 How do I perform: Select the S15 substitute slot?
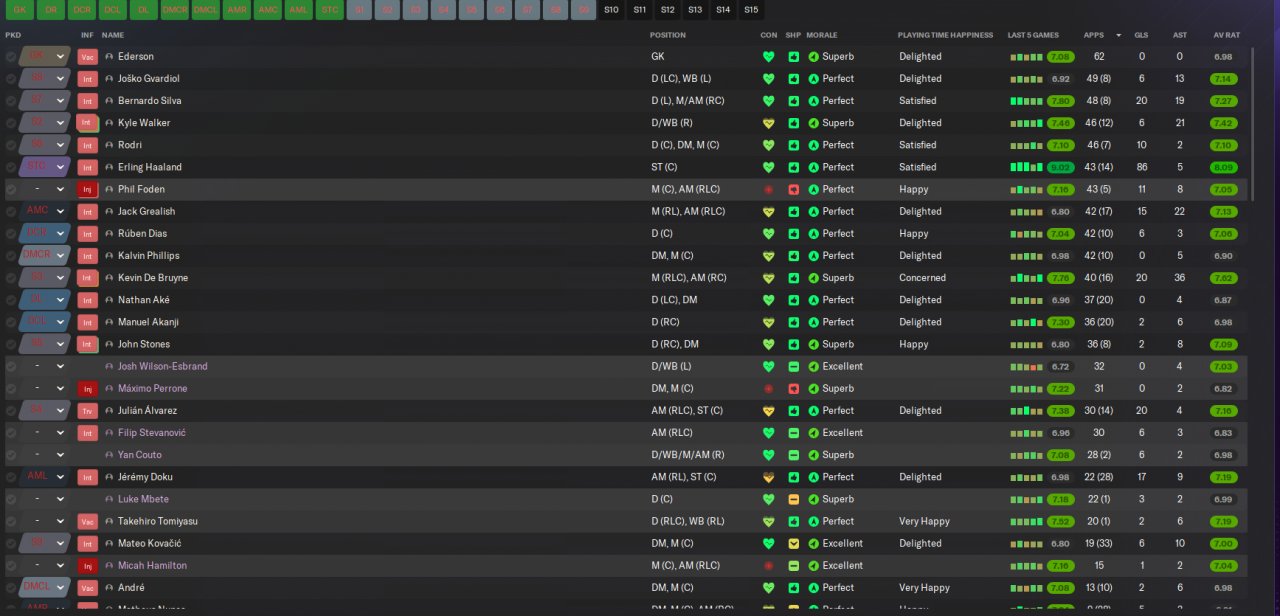click(x=751, y=10)
